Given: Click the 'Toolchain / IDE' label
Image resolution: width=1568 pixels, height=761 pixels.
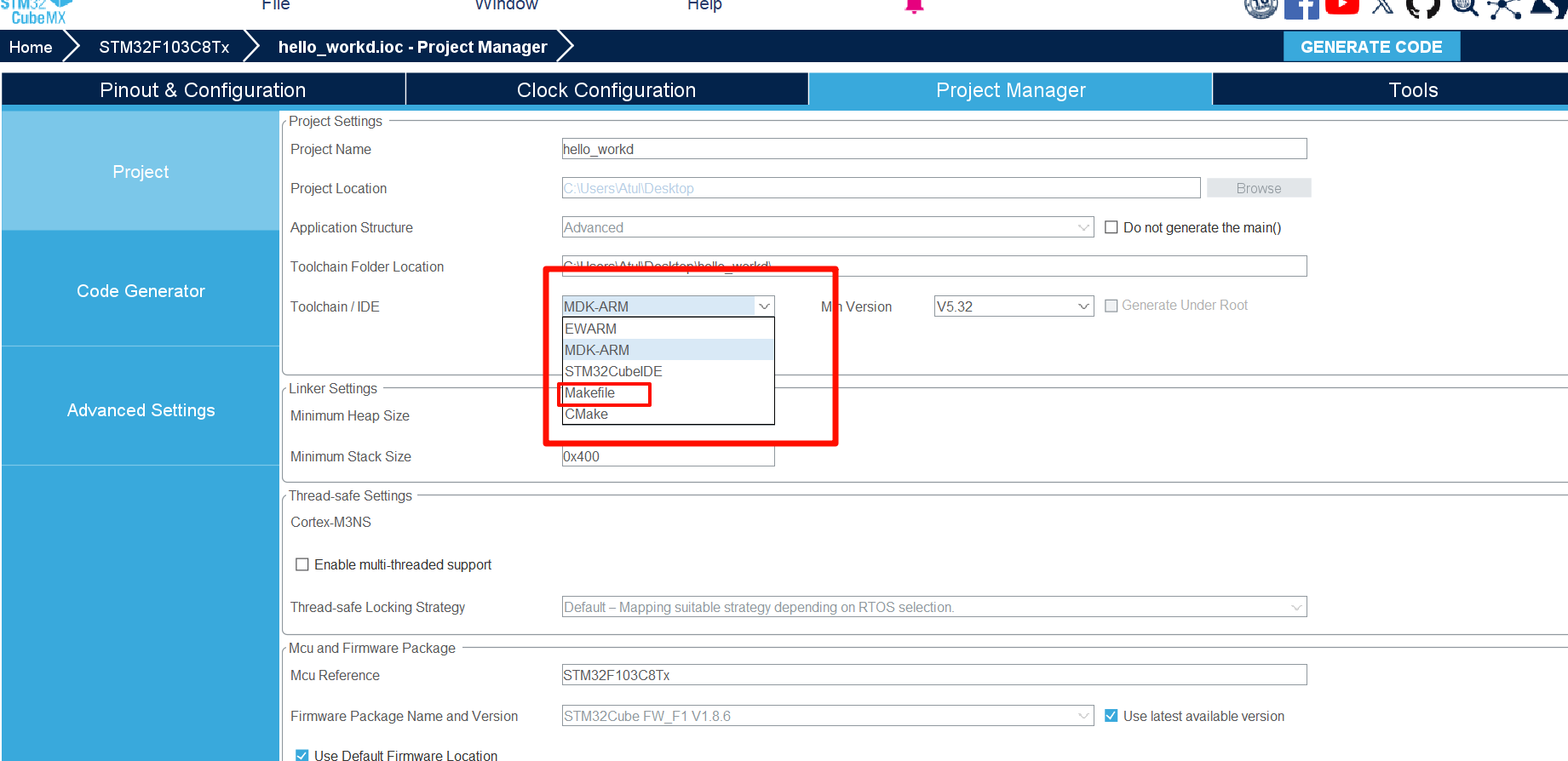Looking at the screenshot, I should (335, 306).
